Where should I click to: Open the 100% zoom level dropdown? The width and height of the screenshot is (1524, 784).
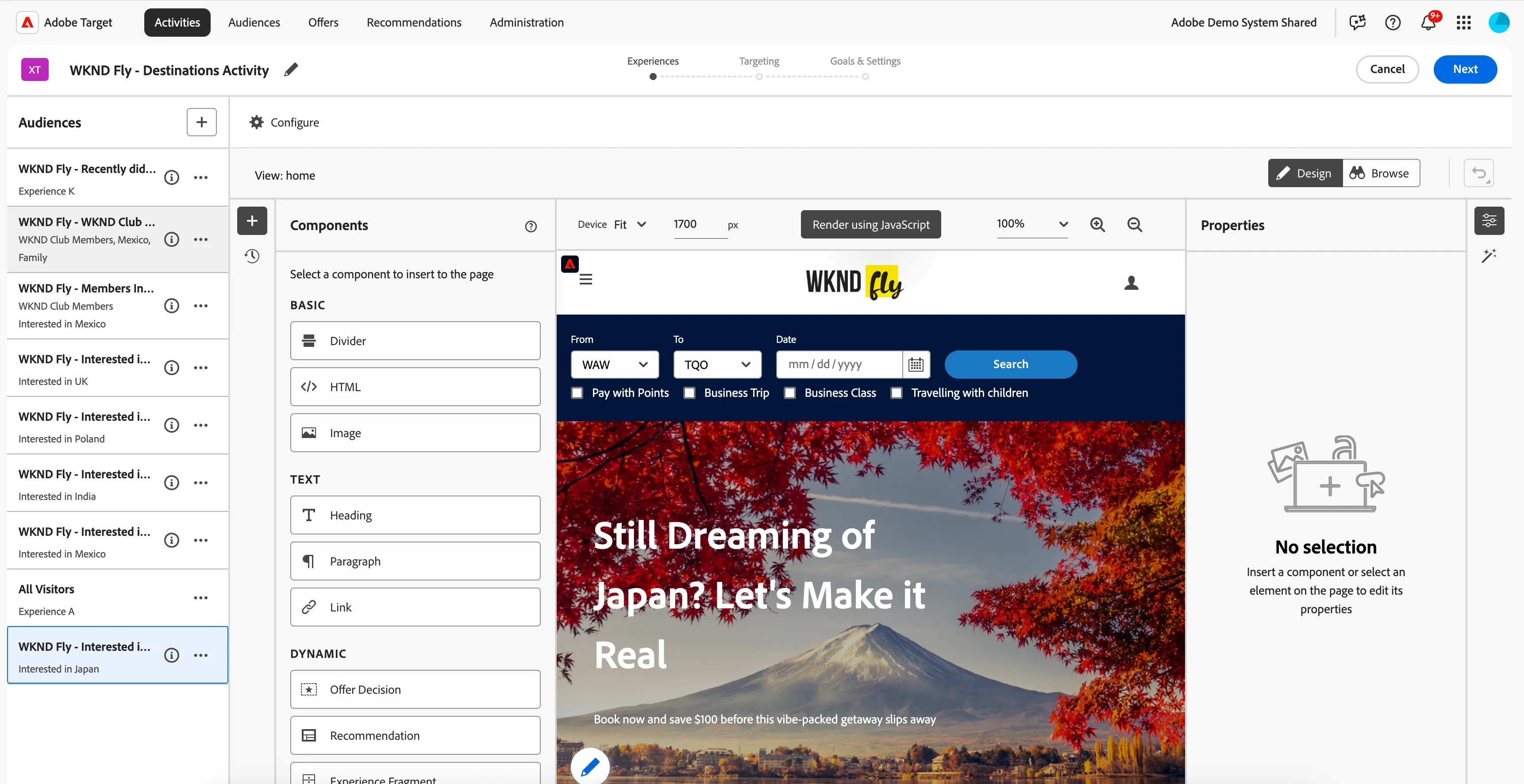click(1032, 224)
